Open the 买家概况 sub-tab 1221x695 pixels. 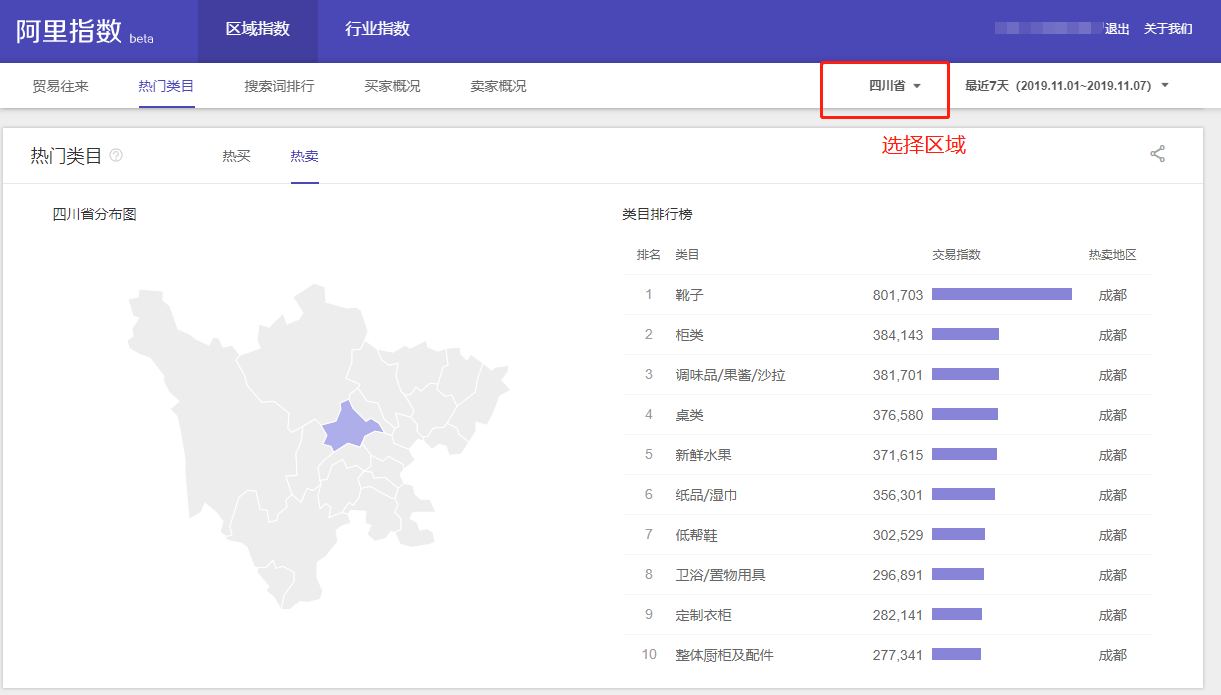pyautogui.click(x=392, y=86)
